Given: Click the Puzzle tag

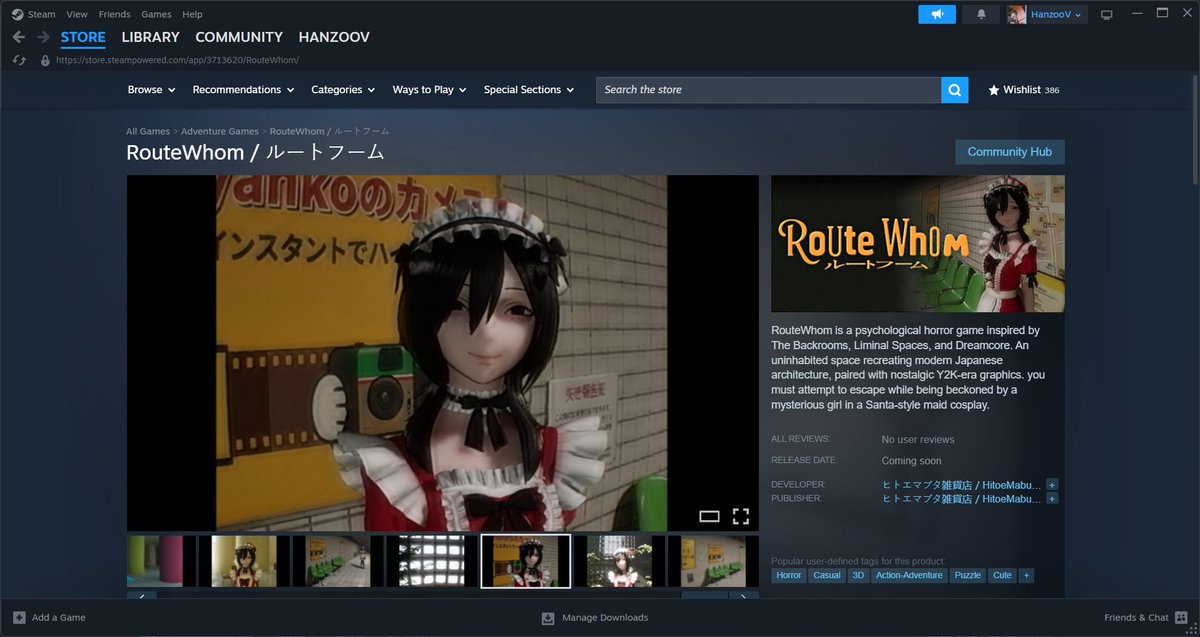Looking at the screenshot, I should [968, 575].
